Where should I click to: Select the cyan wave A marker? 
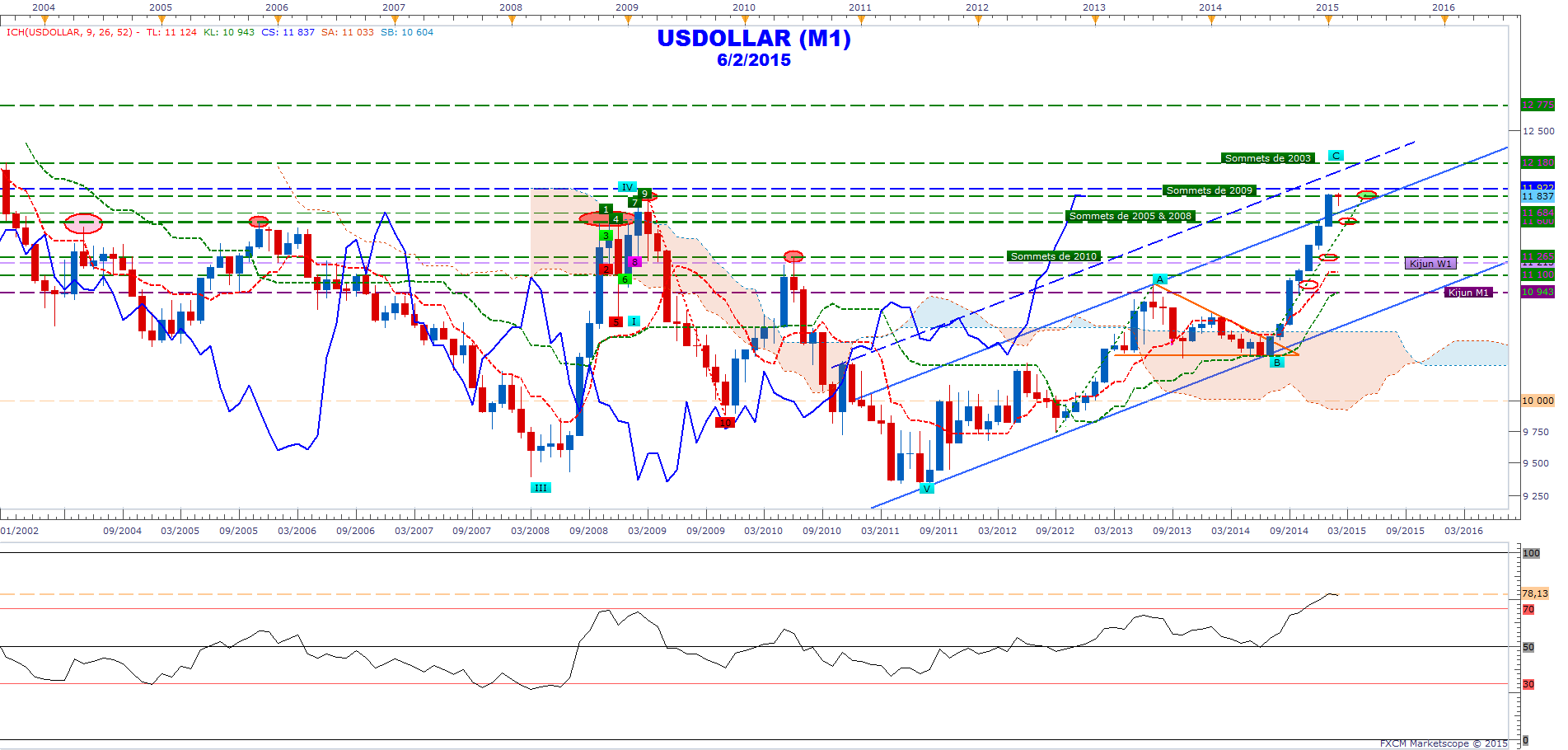[1159, 279]
